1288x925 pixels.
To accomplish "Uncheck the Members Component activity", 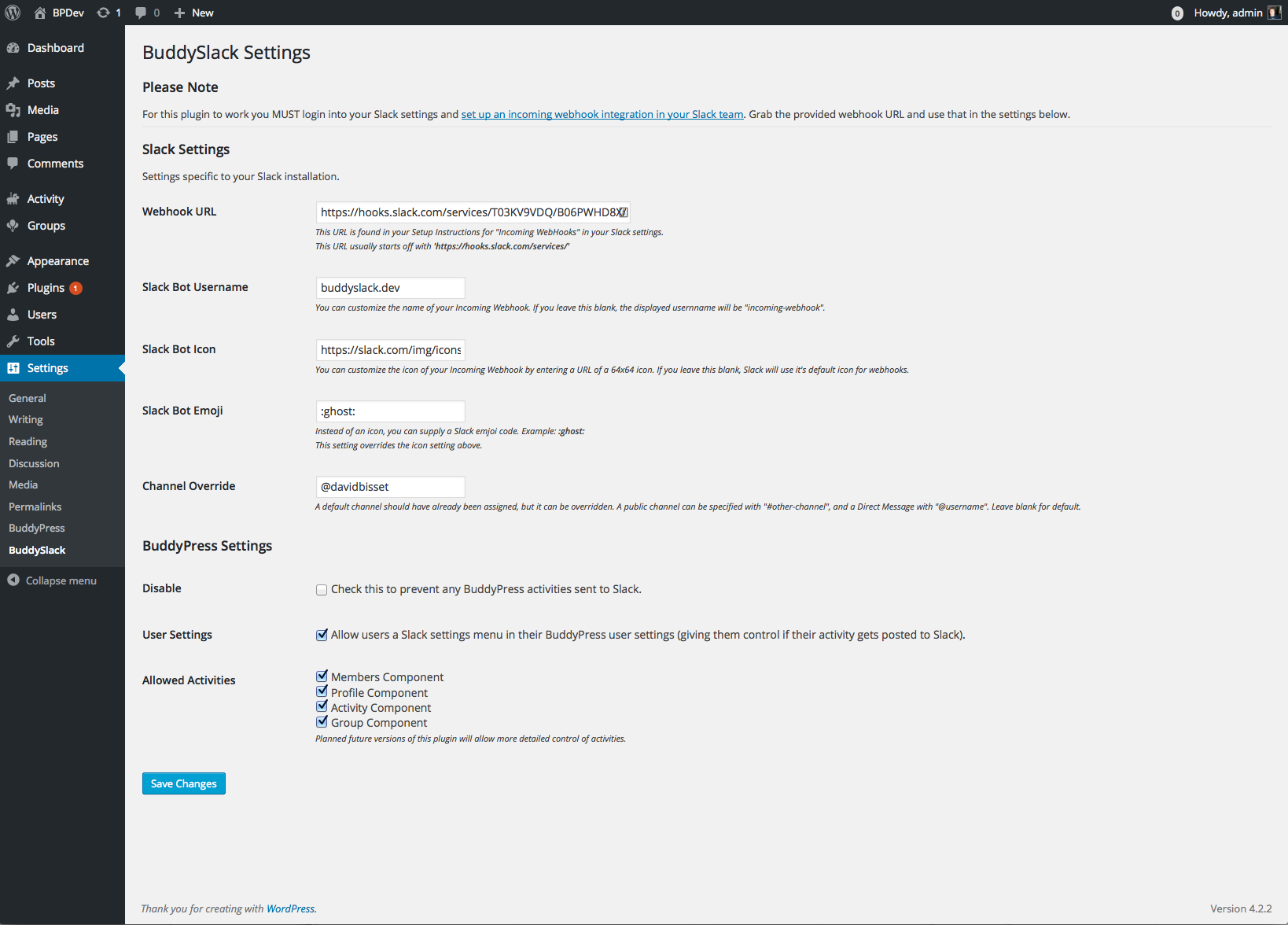I will [x=322, y=675].
